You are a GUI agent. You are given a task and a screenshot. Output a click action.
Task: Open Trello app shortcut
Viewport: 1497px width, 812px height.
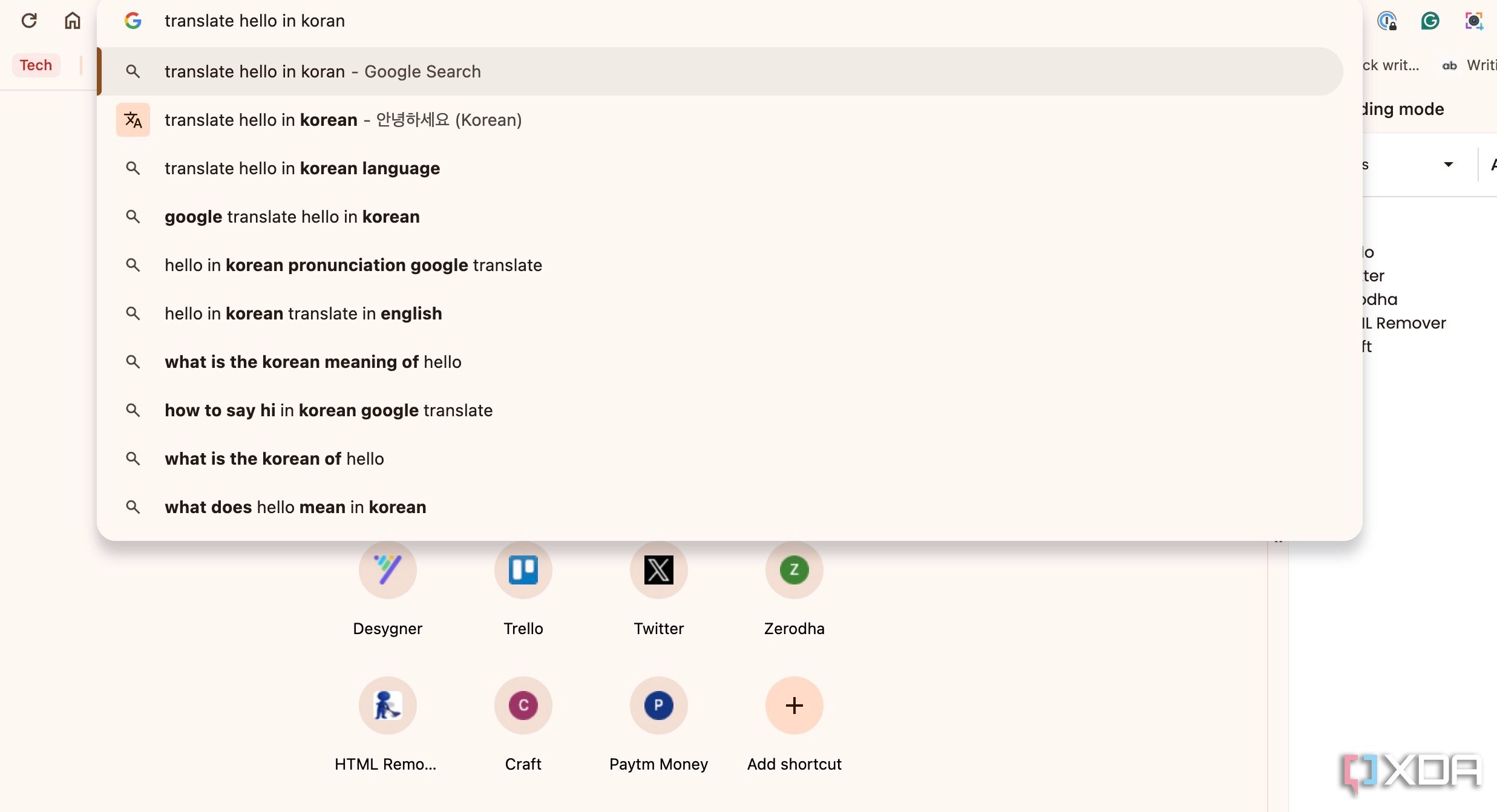click(523, 570)
